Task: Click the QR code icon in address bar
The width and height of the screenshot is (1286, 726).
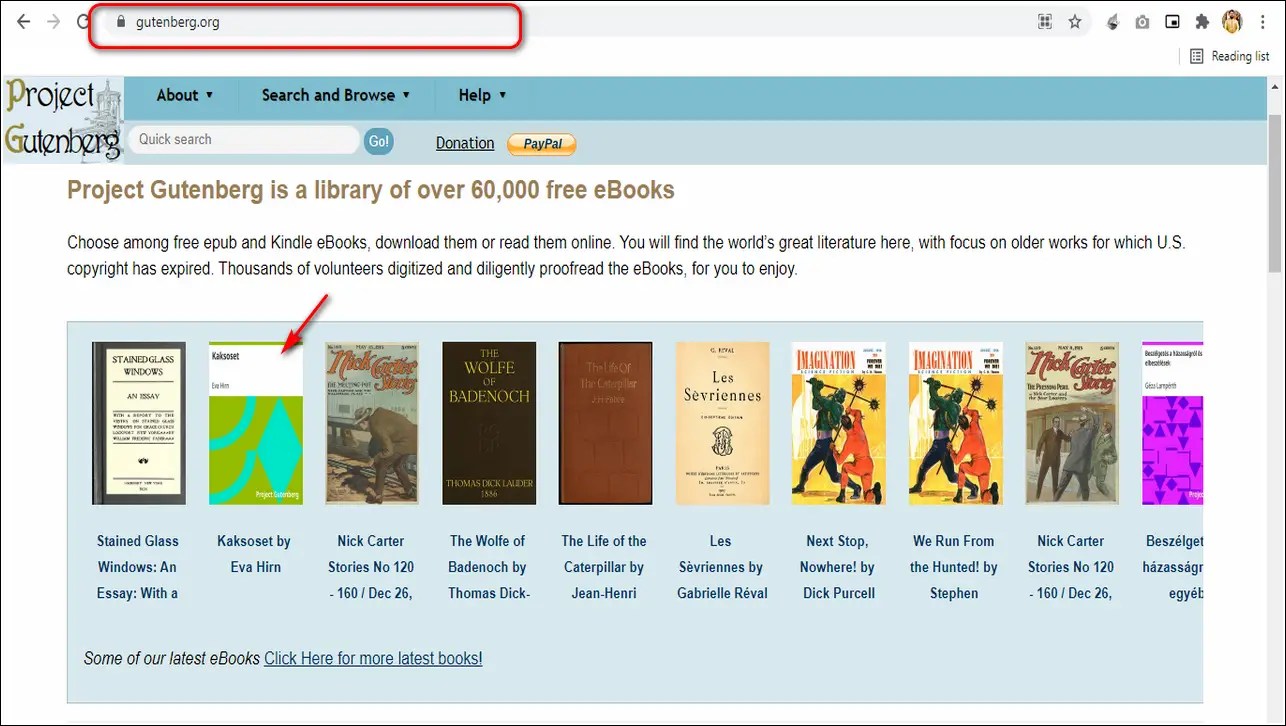Action: tap(1045, 22)
